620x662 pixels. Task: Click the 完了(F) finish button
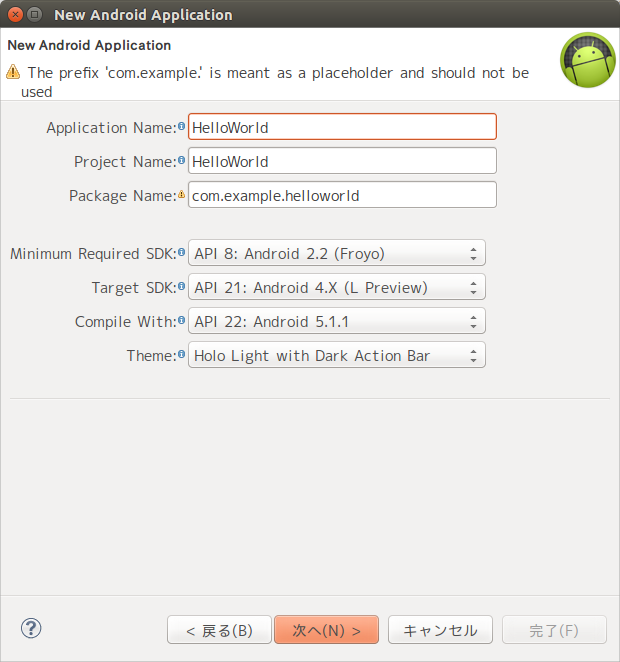click(555, 630)
